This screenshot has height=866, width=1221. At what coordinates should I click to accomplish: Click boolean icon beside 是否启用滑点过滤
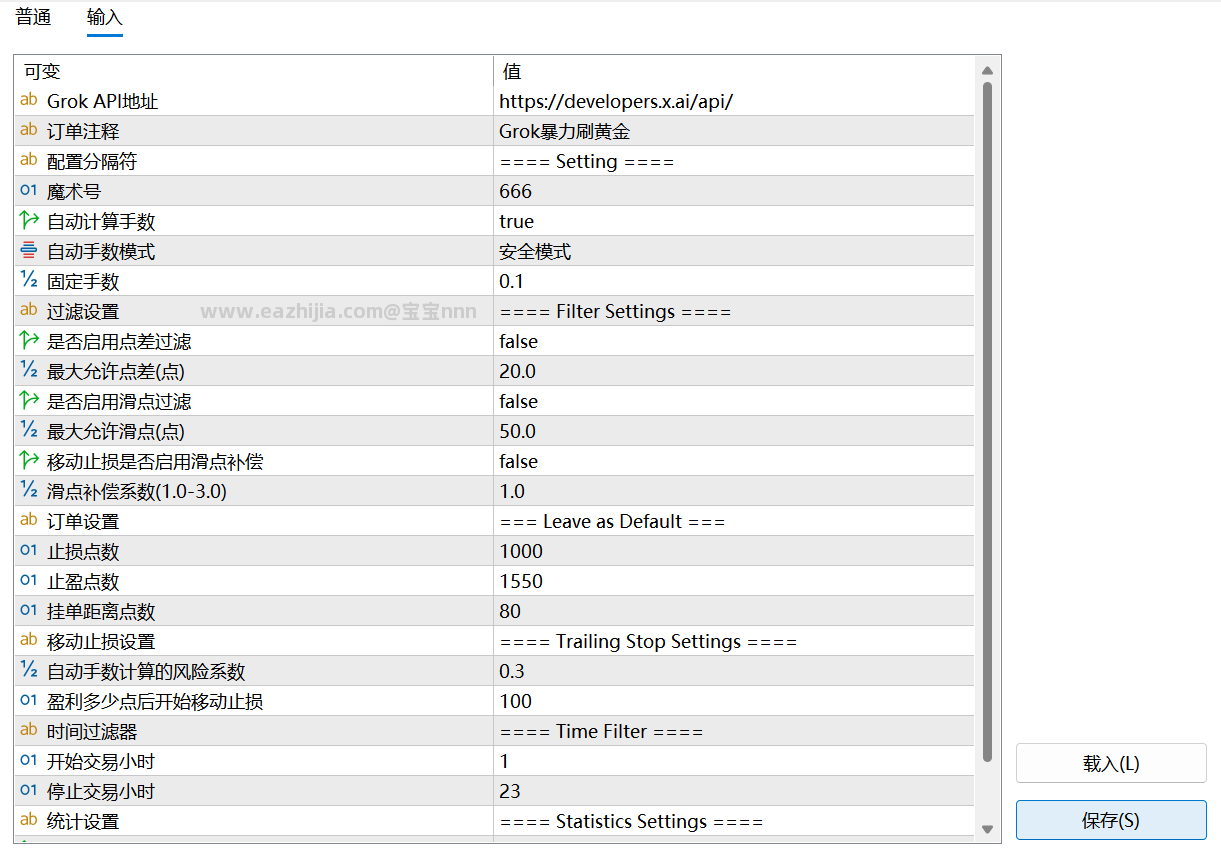pyautogui.click(x=28, y=401)
